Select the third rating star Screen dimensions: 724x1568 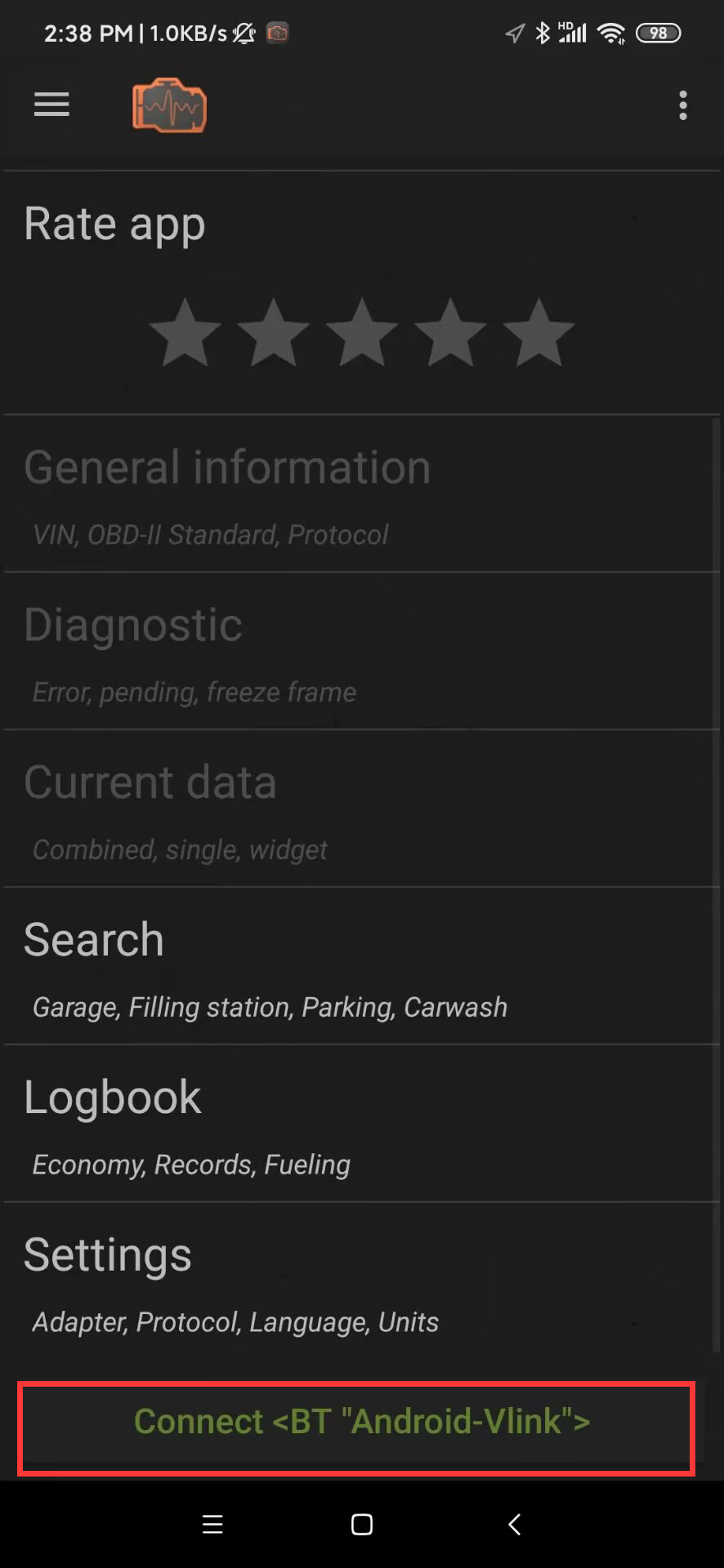pyautogui.click(x=362, y=332)
